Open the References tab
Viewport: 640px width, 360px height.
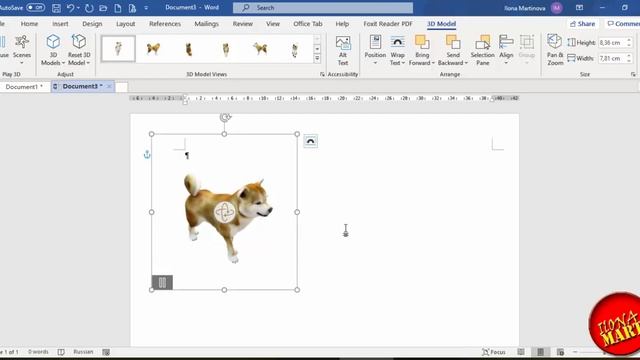tap(165, 24)
